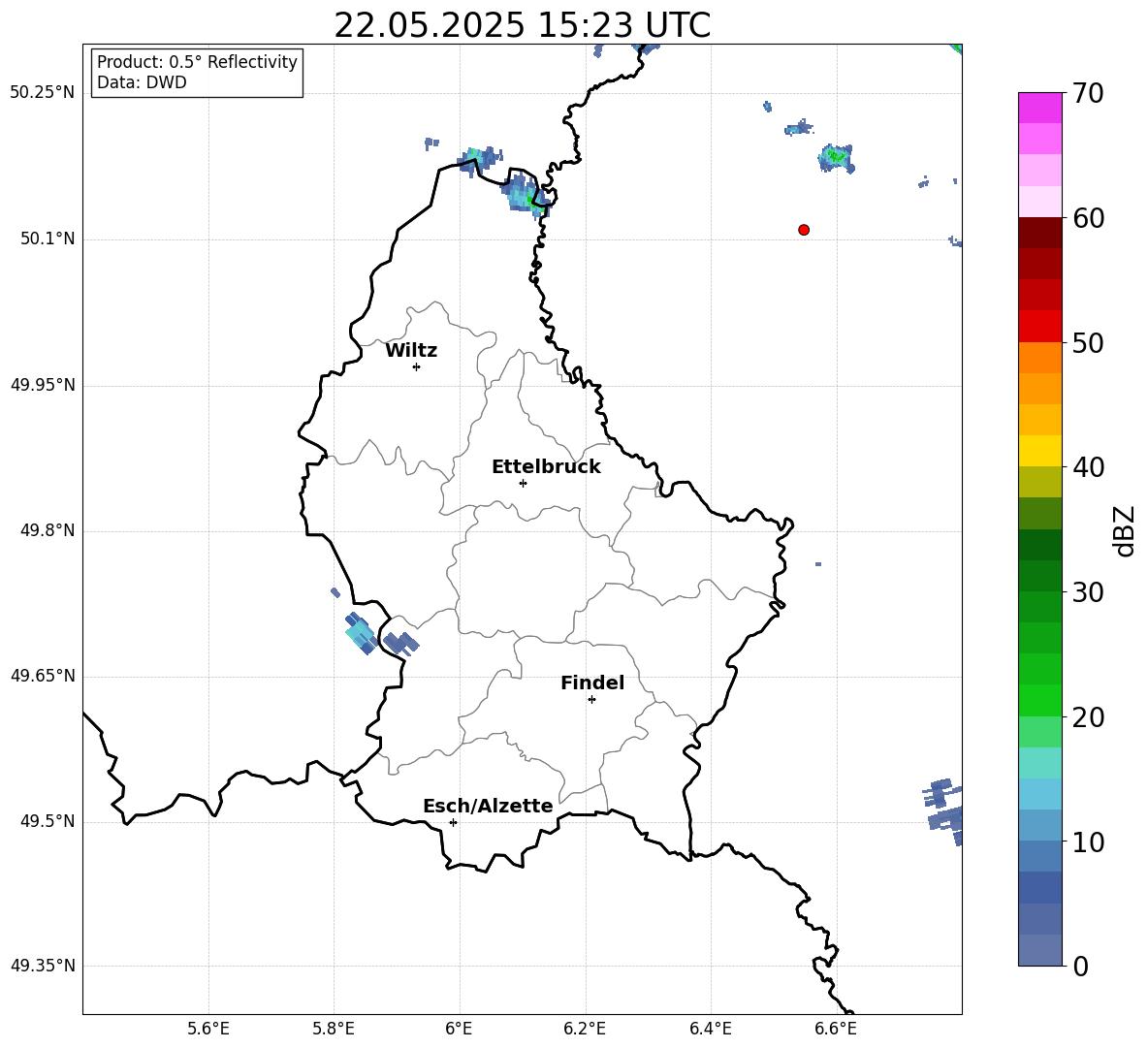Pick the orange colorbar swatch just below 50
The image size is (1148, 1048).
click(1039, 357)
